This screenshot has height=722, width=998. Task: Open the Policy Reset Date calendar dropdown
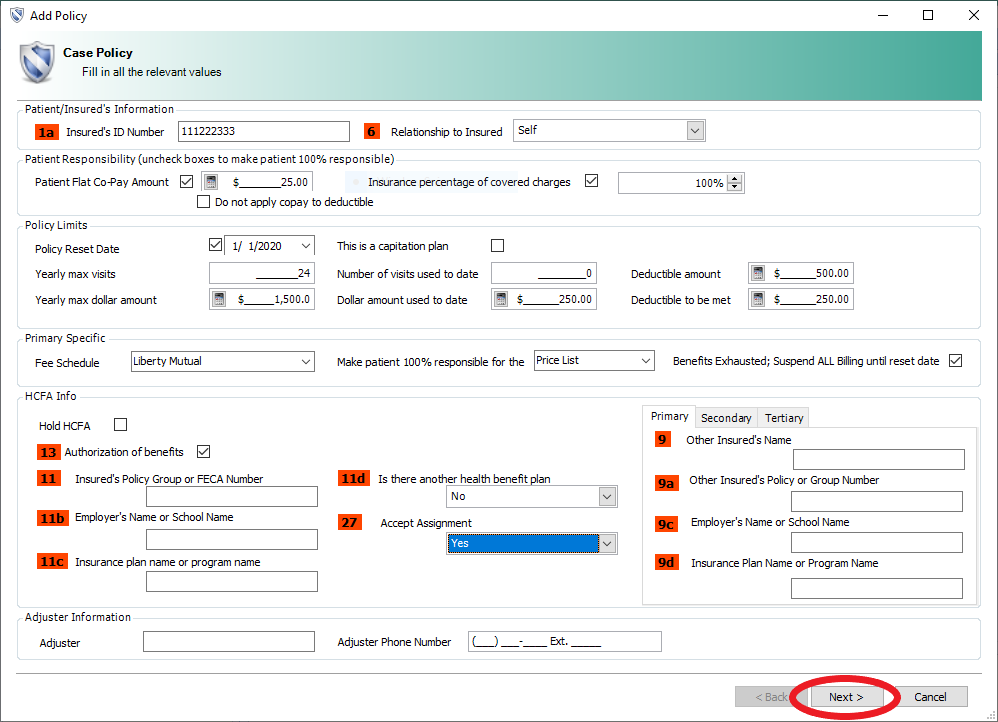[x=305, y=246]
